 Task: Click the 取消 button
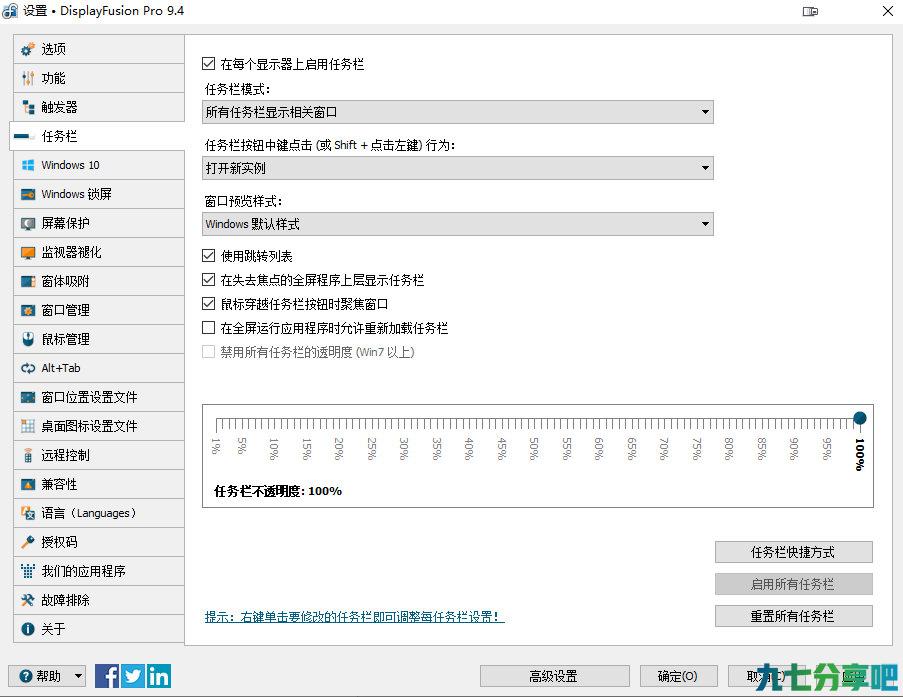[766, 676]
